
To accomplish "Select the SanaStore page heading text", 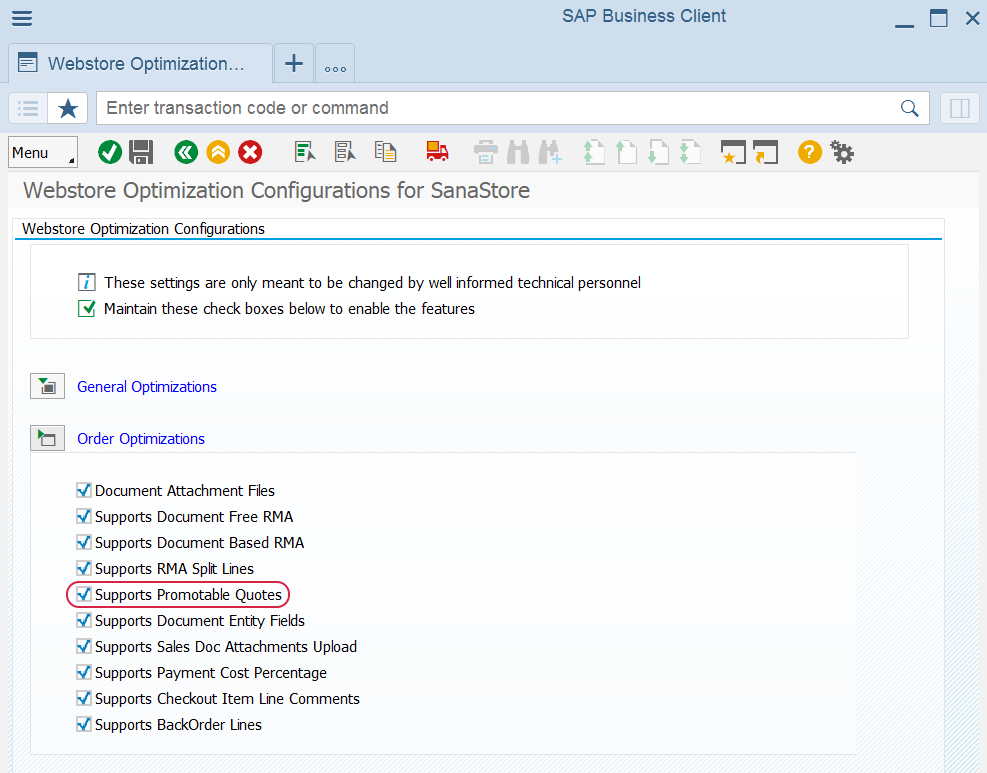I will (x=276, y=190).
